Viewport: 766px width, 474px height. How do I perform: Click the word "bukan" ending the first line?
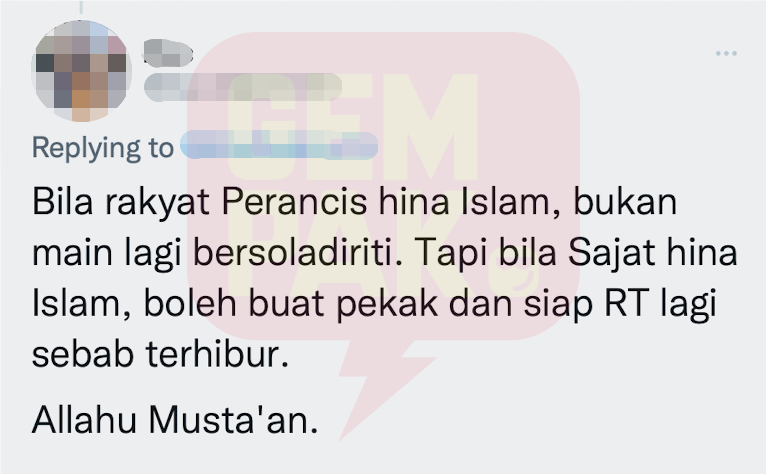pos(625,201)
